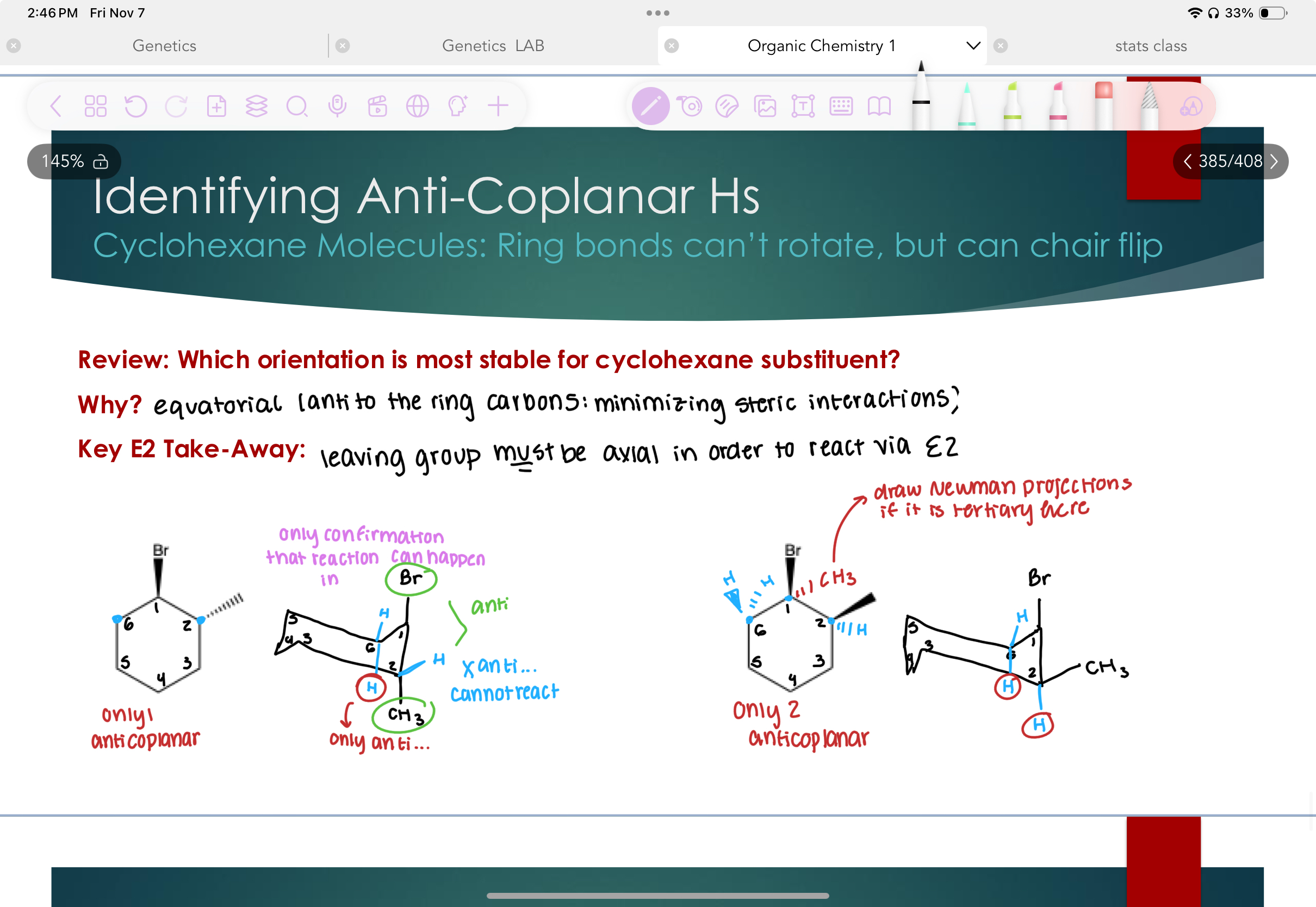
Task: Open the lasso selection tool
Action: 689,105
